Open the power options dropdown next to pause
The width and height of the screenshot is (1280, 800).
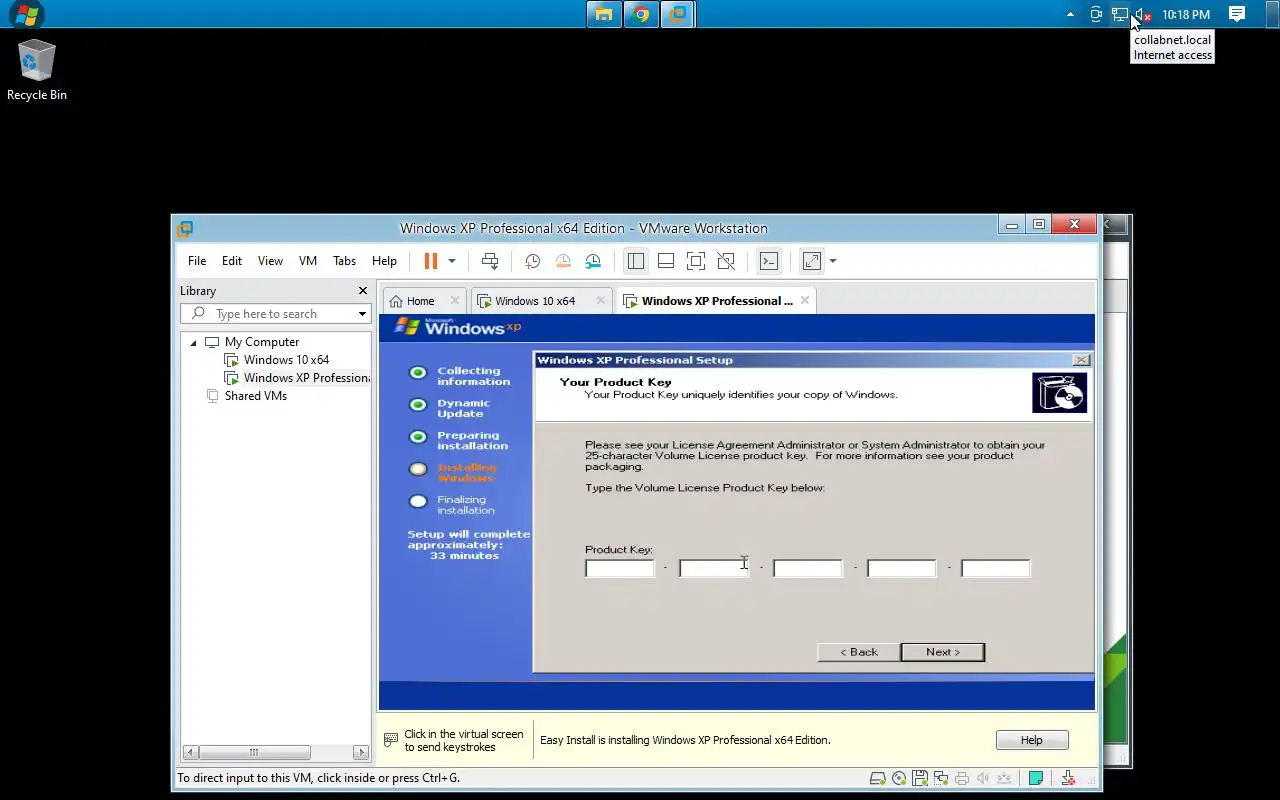452,261
